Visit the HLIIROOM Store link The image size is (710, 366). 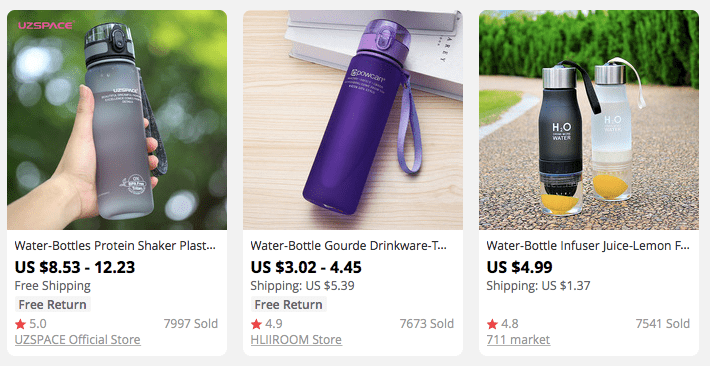[x=296, y=340]
